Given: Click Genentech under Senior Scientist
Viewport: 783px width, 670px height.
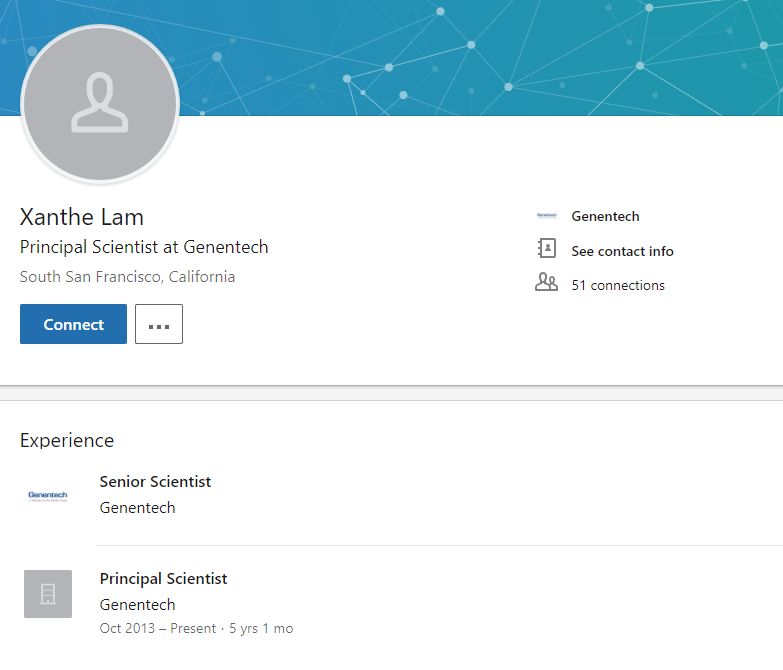Looking at the screenshot, I should [137, 508].
